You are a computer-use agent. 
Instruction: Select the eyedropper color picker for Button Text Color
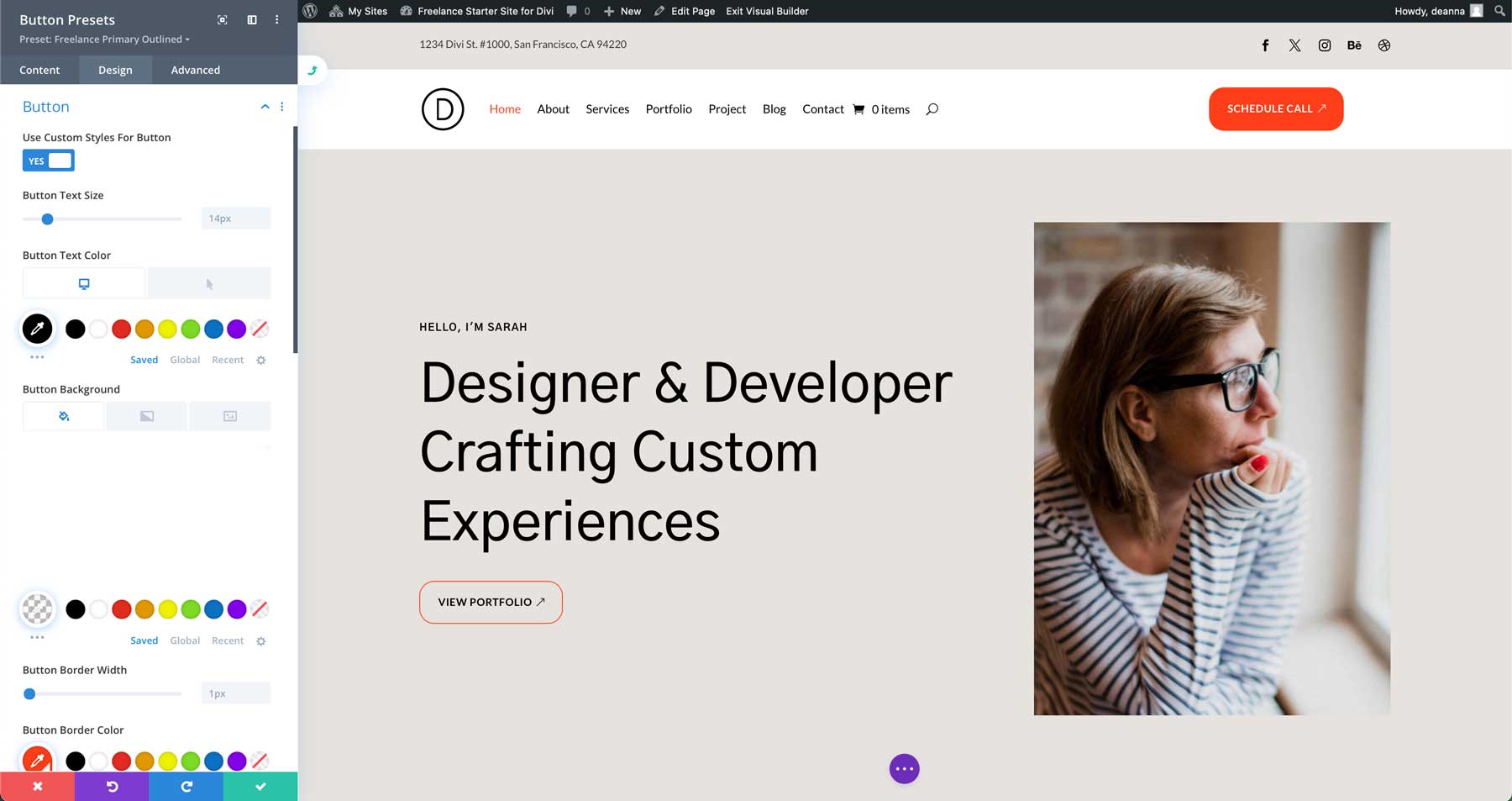coord(37,329)
